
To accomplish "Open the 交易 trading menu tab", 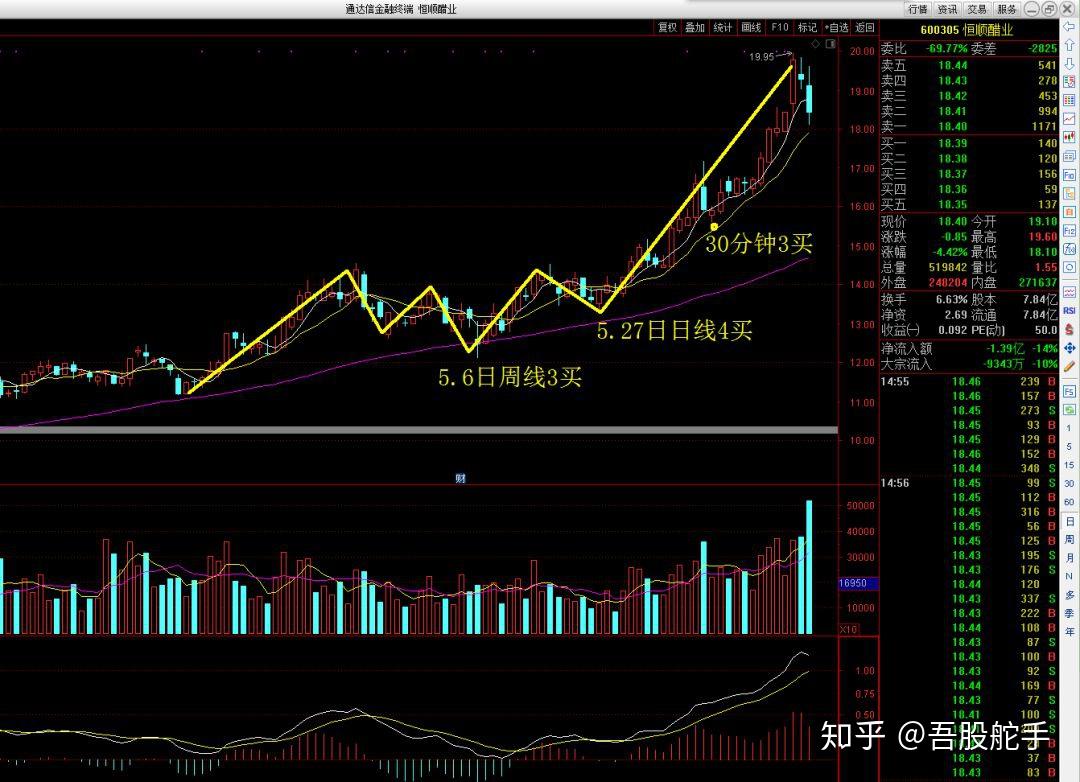I will click(977, 9).
